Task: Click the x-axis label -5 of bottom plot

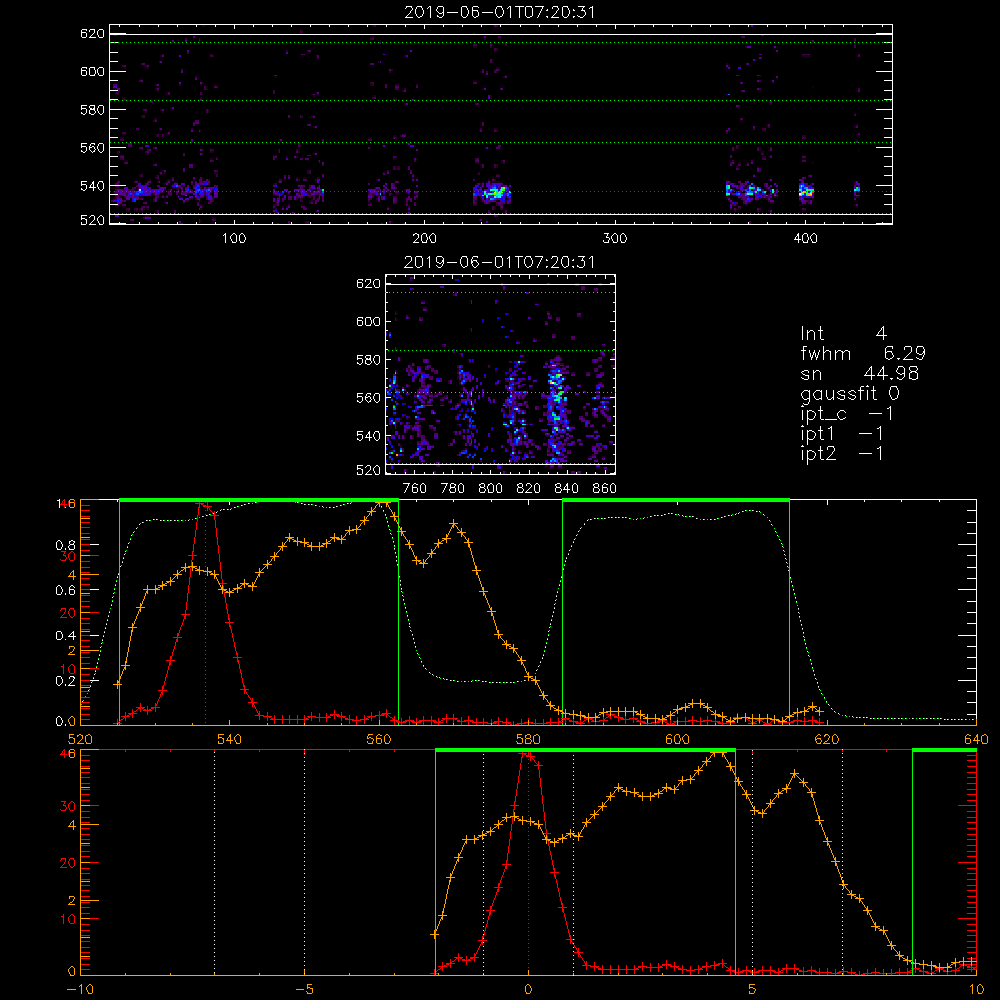Action: (304, 990)
